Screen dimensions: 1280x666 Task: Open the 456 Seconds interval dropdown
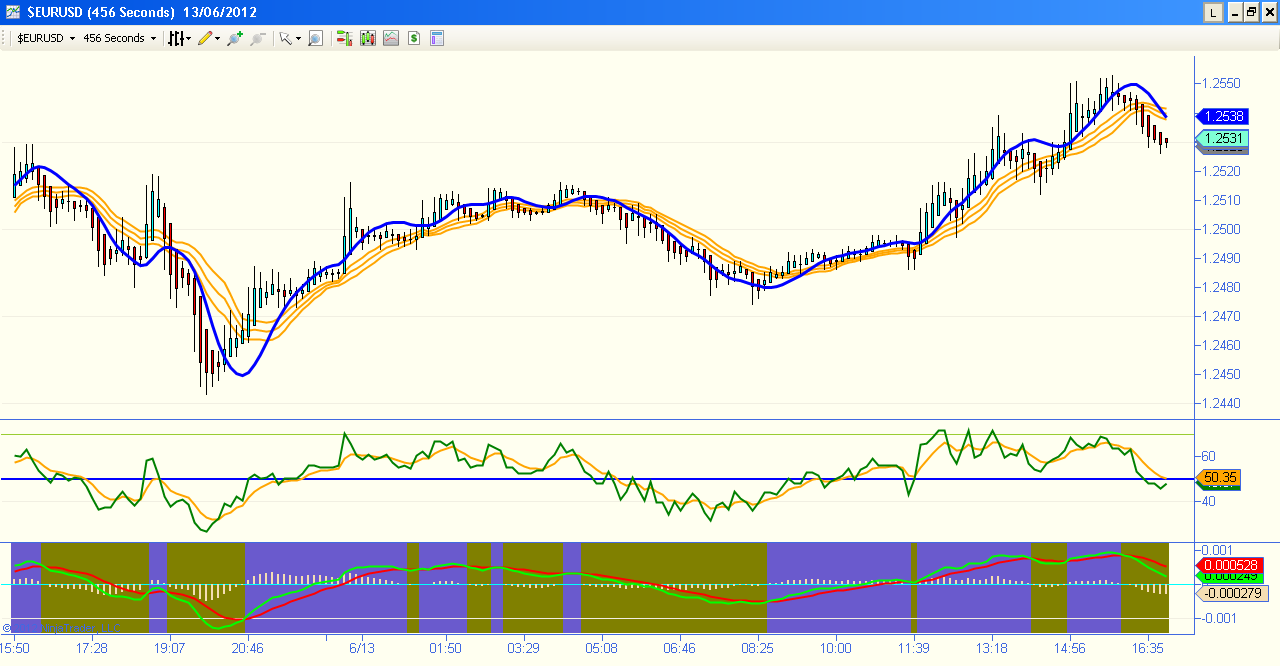pos(153,38)
